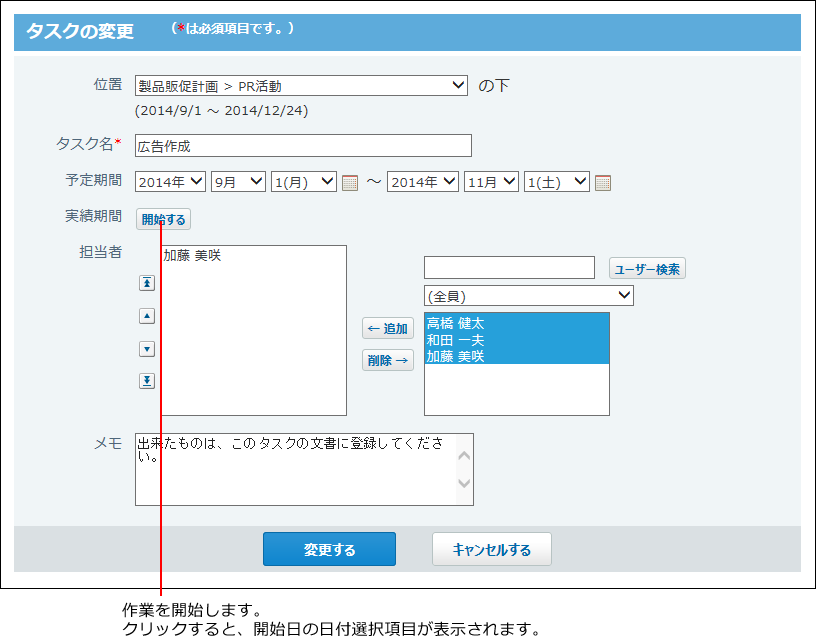Viewport: 816px width, 642px height.
Task: Open start year dropdown showing 2014年
Action: 170,182
